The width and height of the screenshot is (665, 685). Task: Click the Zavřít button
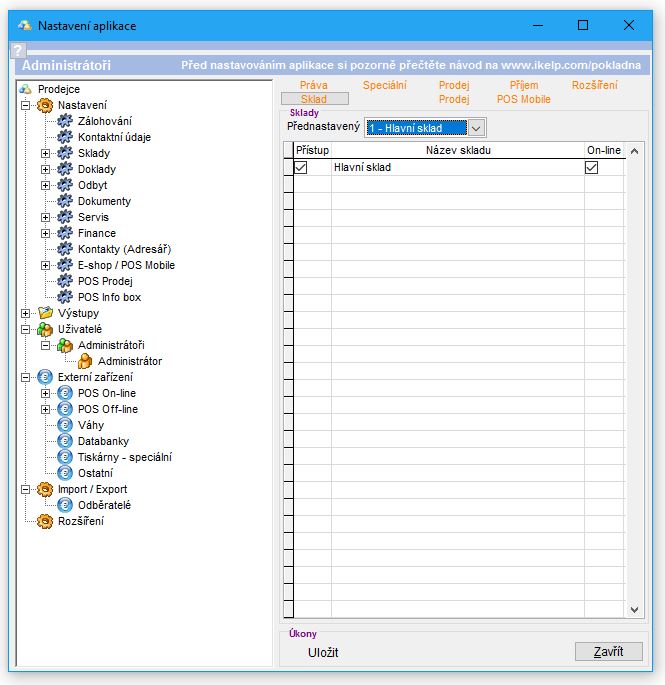[608, 651]
